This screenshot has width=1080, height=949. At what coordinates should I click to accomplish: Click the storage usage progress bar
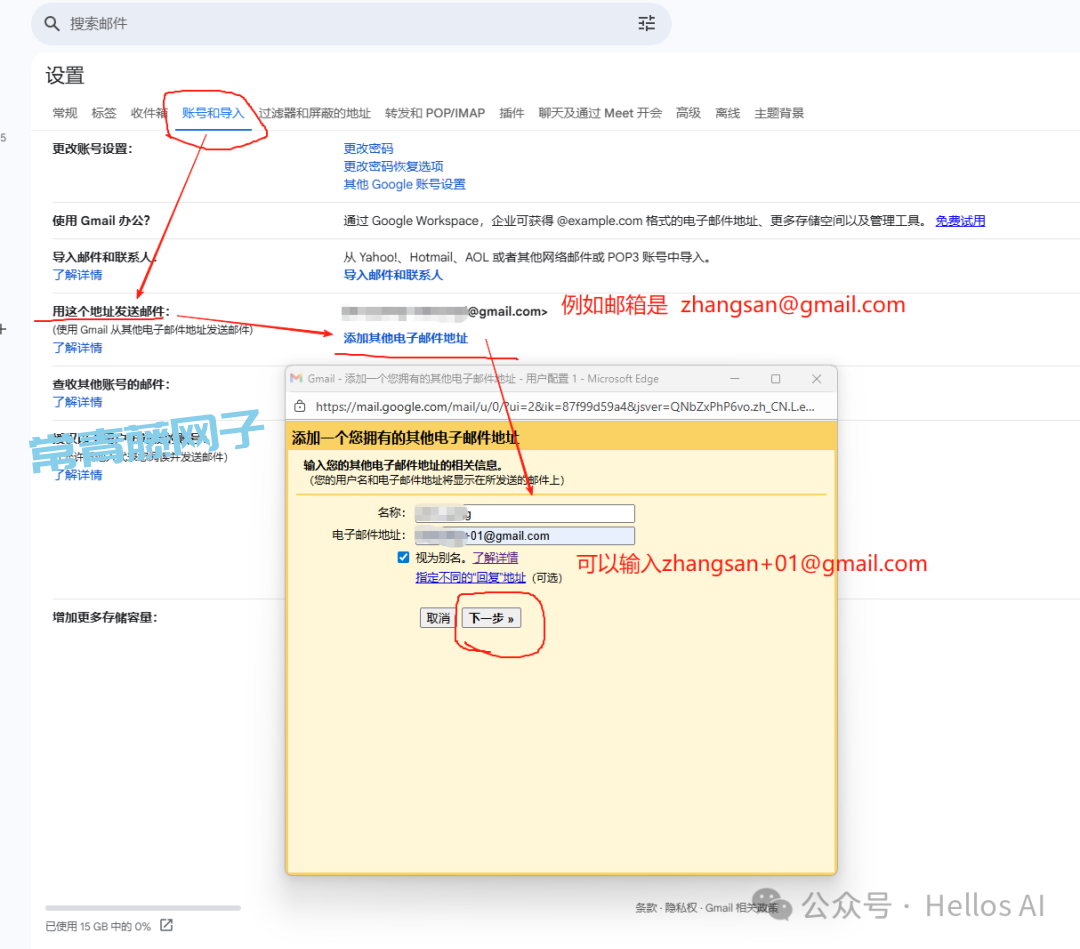(x=143, y=908)
